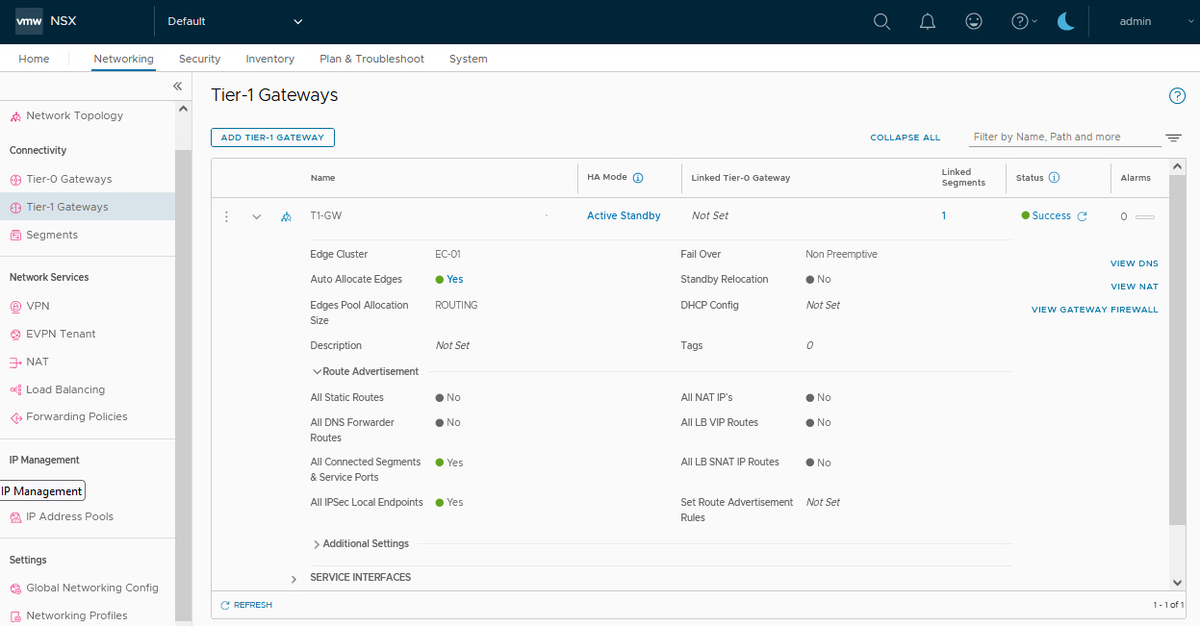
Task: Collapse sidebar with double-chevron icon
Action: 177,87
